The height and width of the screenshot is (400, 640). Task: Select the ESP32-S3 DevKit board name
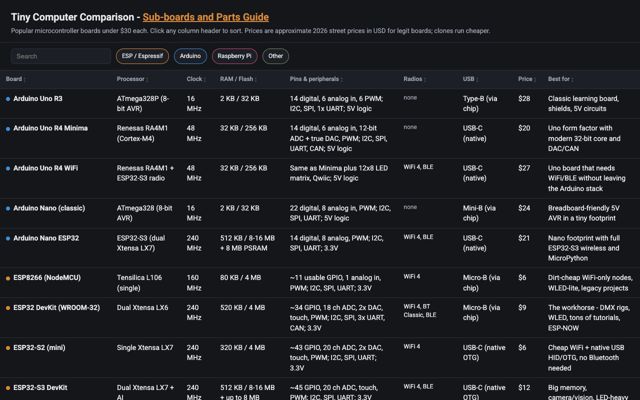click(40, 387)
